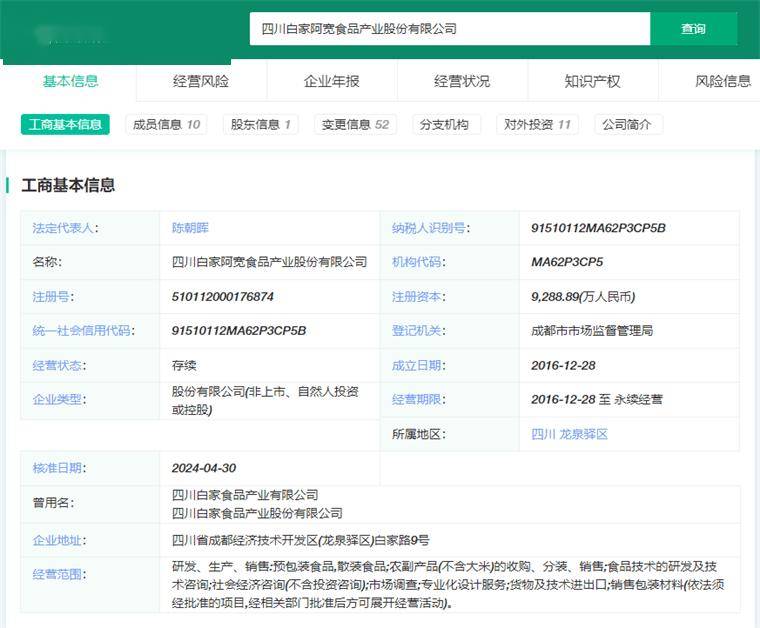Select establishment date 2016-12-28

563,365
